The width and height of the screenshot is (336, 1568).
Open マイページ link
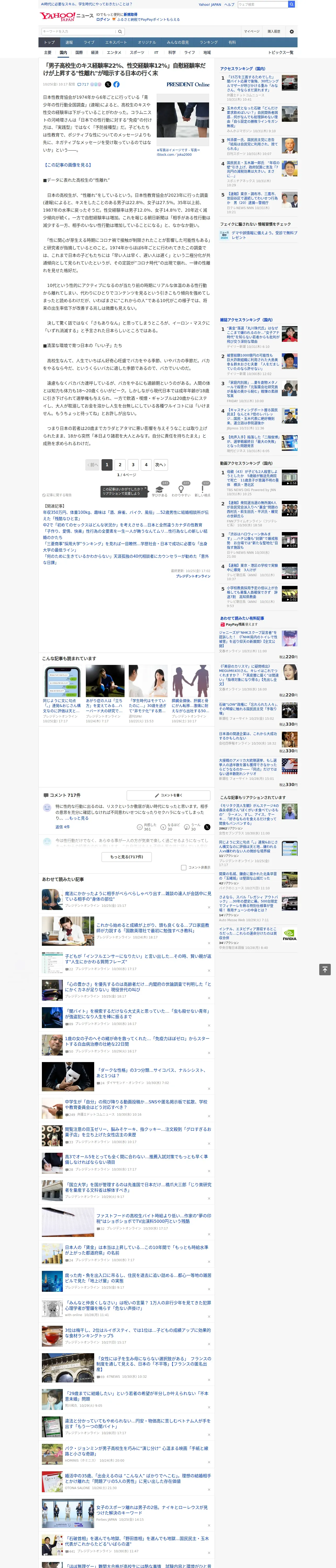(x=251, y=31)
